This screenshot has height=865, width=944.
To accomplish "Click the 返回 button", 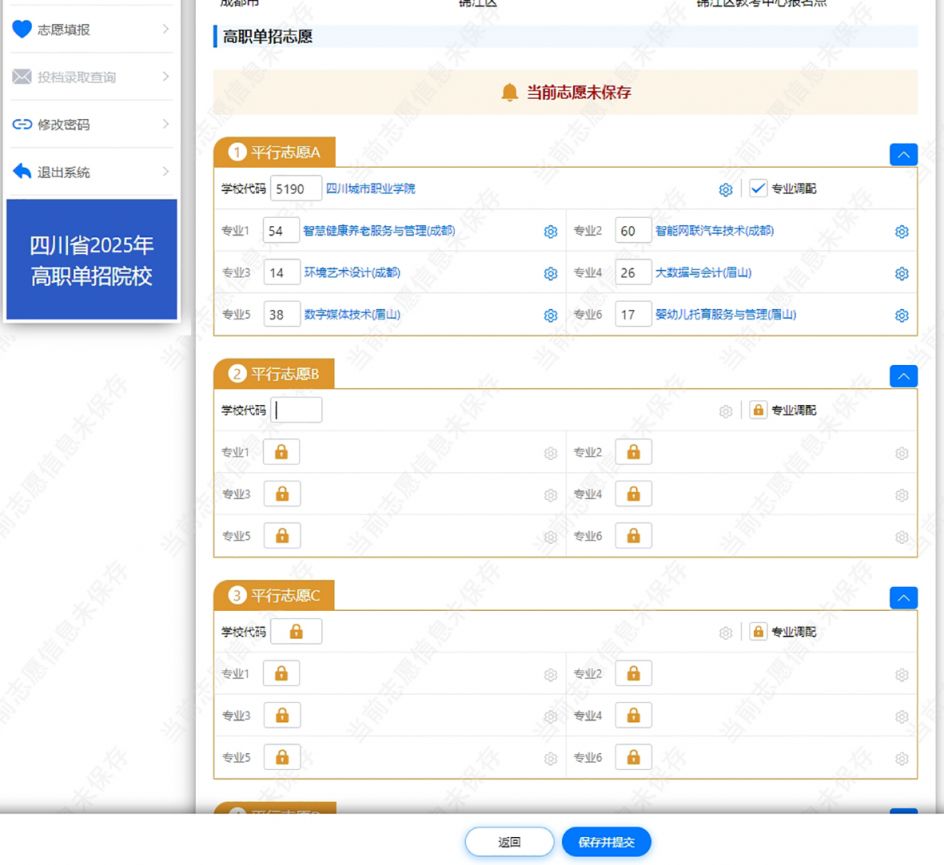I will tap(509, 842).
